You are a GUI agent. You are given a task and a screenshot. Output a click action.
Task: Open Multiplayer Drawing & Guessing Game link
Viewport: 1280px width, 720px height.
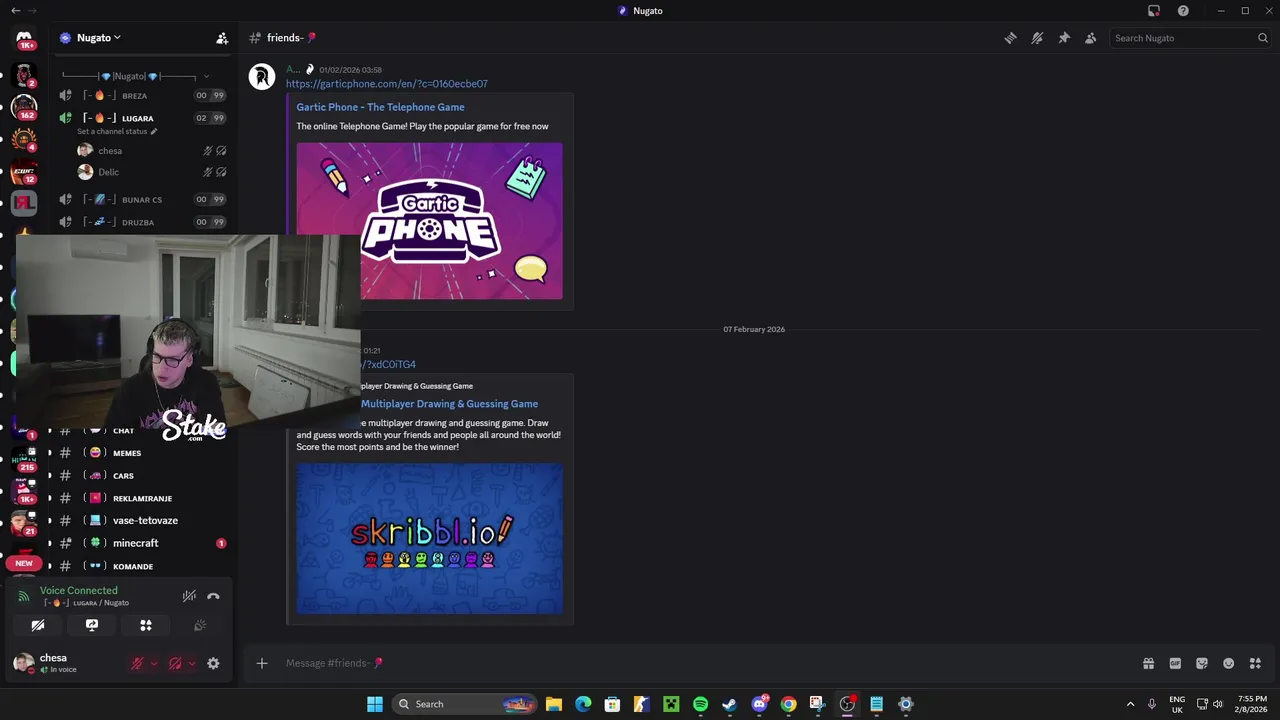449,404
